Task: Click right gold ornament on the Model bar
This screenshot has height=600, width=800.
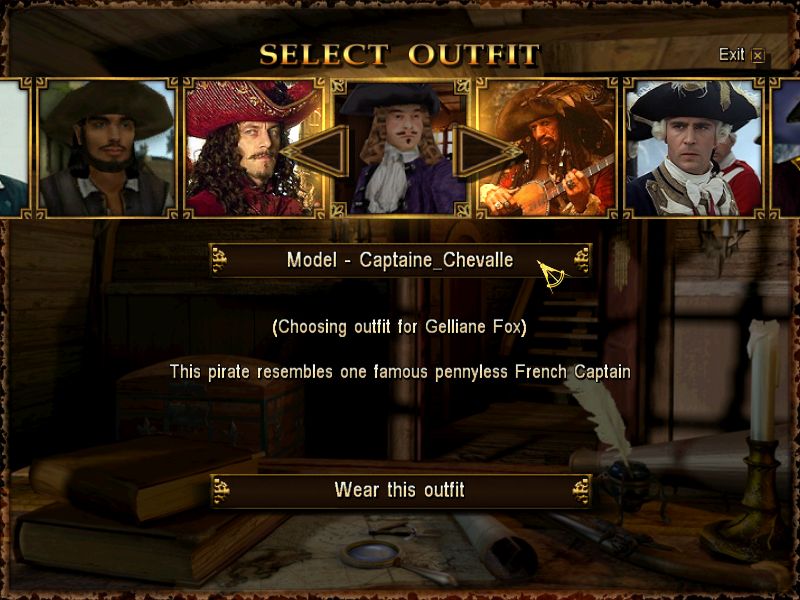Action: pos(582,260)
